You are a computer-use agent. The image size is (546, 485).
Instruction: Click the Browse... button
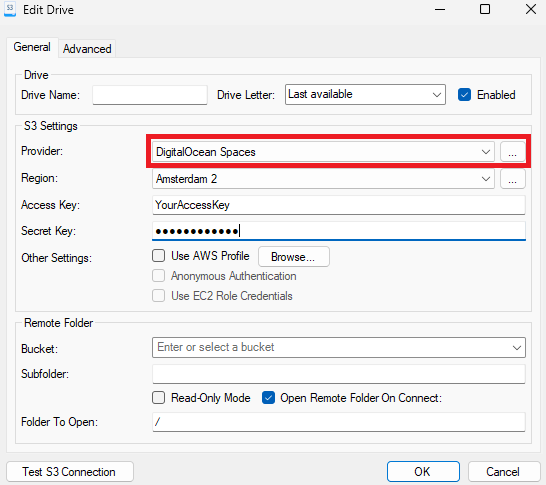click(x=294, y=257)
